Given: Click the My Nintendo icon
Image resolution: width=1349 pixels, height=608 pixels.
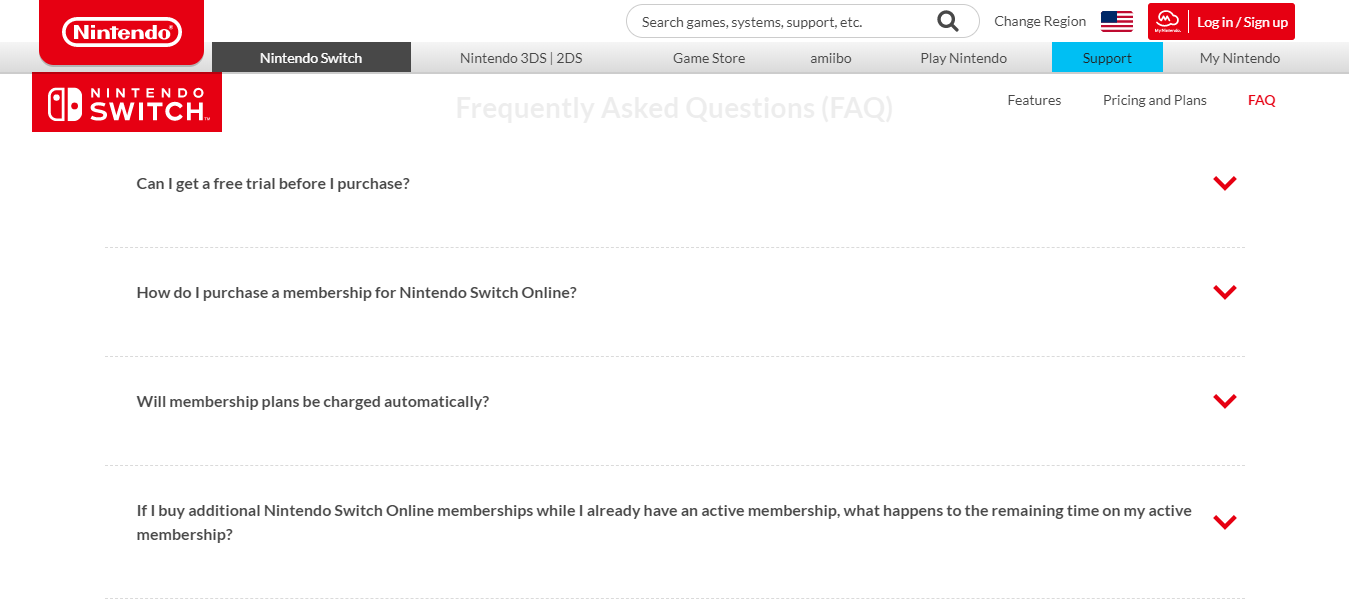Looking at the screenshot, I should (x=1167, y=21).
